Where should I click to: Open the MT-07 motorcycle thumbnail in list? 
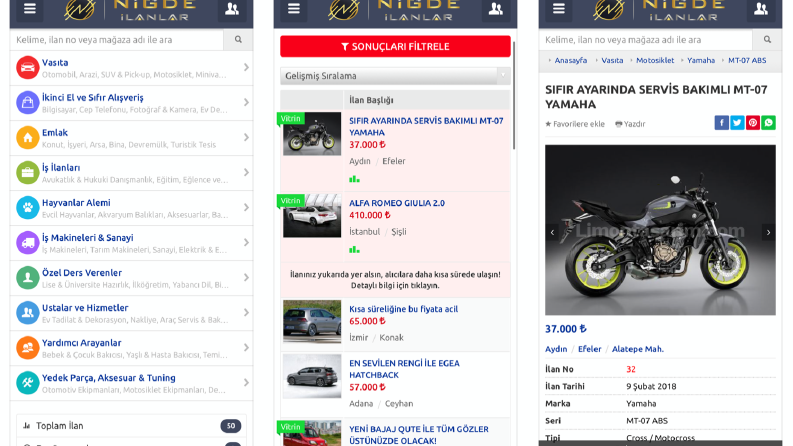[x=312, y=134]
